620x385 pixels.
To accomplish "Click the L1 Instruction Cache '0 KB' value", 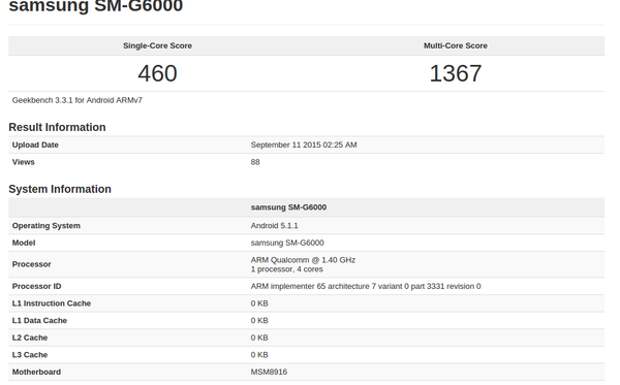I will pyautogui.click(x=259, y=304).
